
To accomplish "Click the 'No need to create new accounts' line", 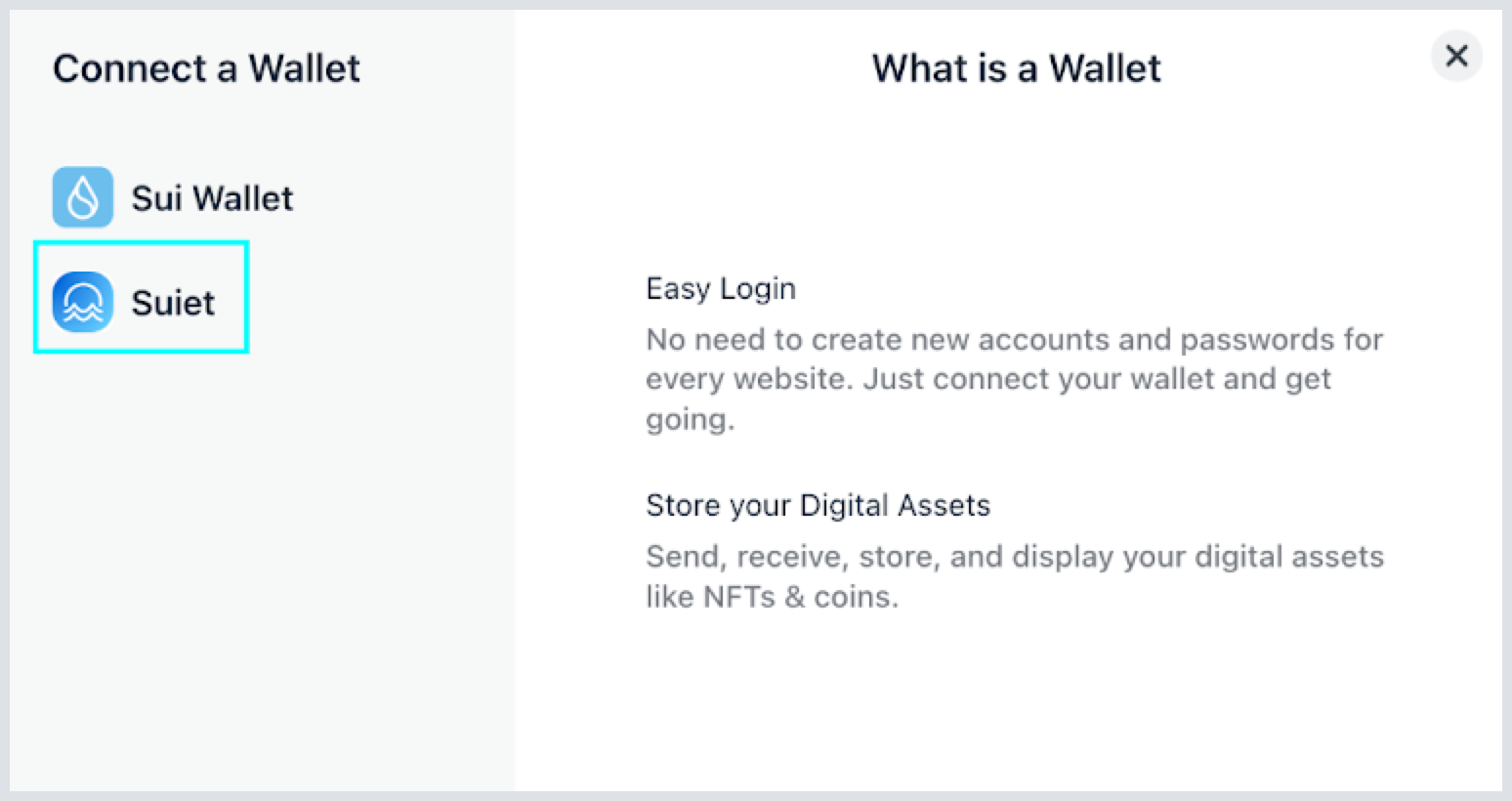I will coord(1014,339).
